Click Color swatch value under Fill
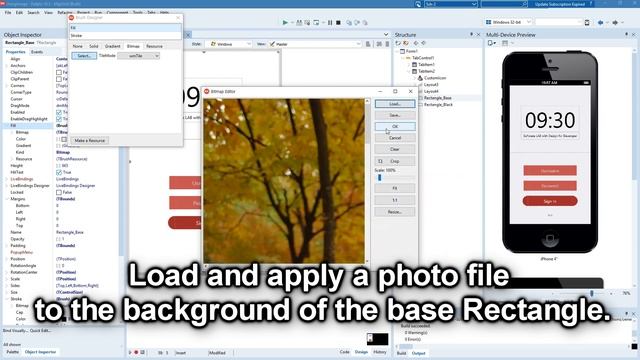Image resolution: width=640 pixels, height=360 pixels. click(64, 139)
